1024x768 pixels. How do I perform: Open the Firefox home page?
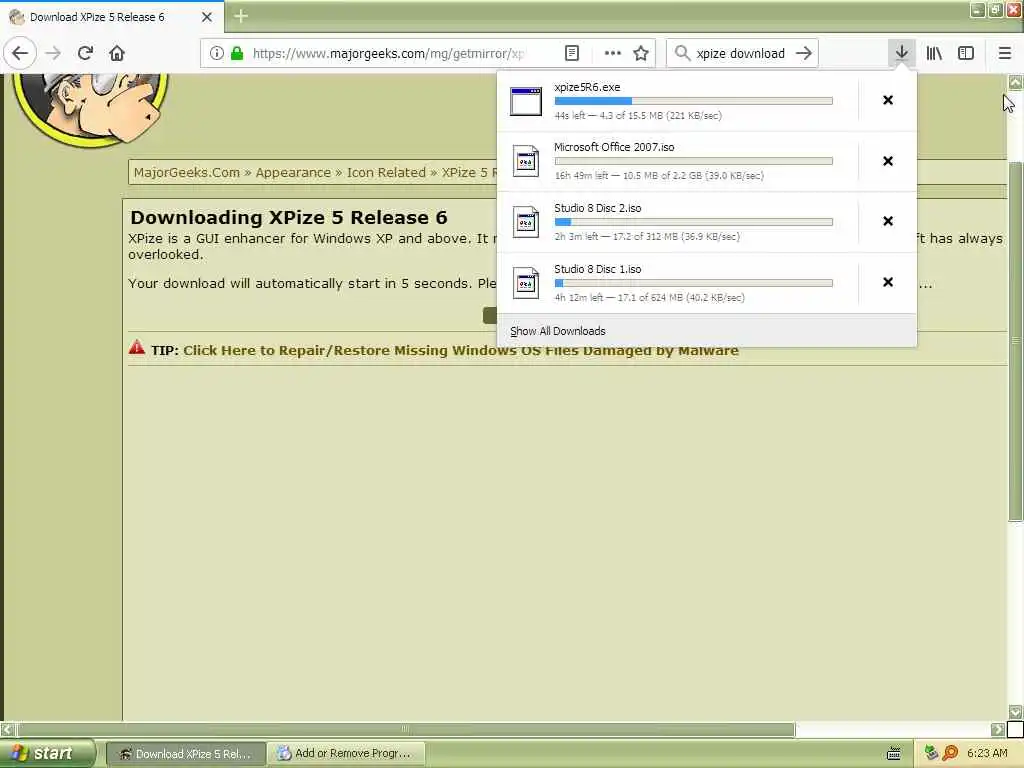click(x=117, y=53)
